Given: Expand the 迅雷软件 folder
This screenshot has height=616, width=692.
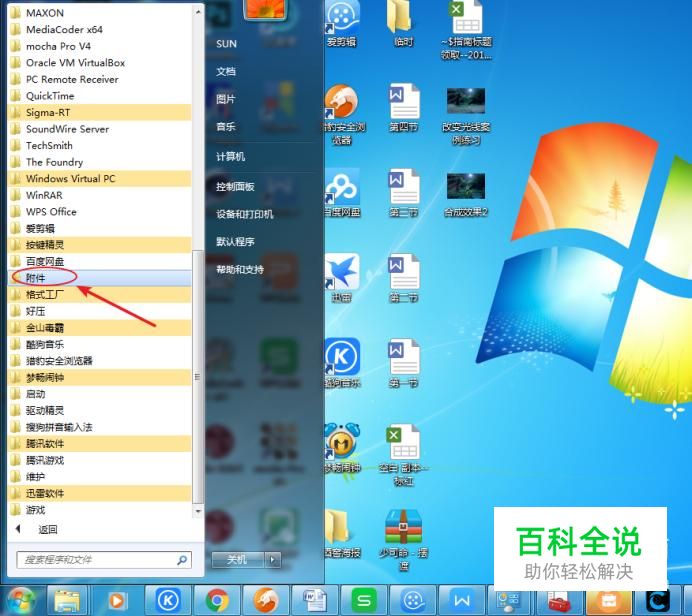Looking at the screenshot, I should 100,493.
